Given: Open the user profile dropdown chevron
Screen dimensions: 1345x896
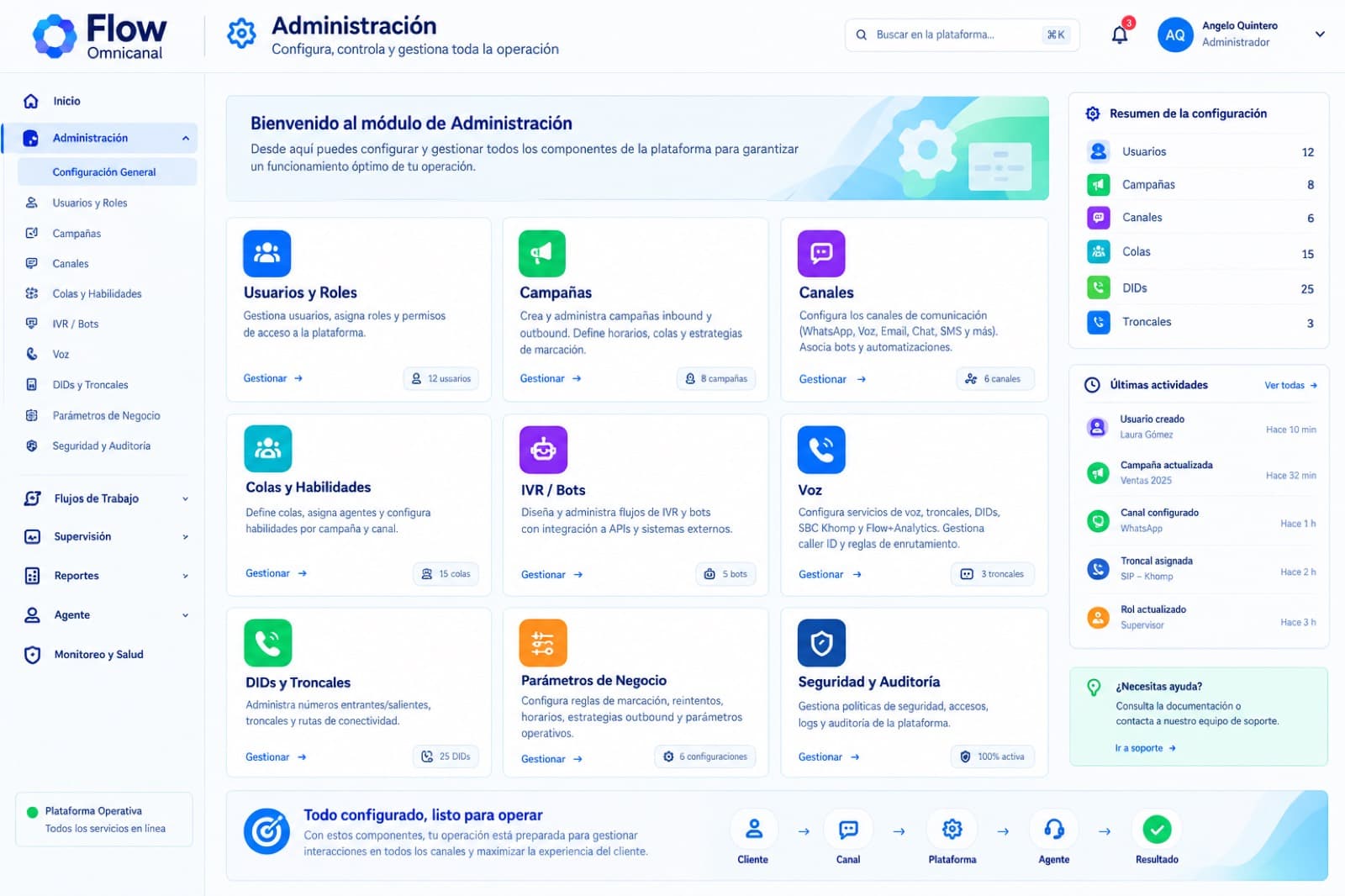Looking at the screenshot, I should tap(1320, 34).
